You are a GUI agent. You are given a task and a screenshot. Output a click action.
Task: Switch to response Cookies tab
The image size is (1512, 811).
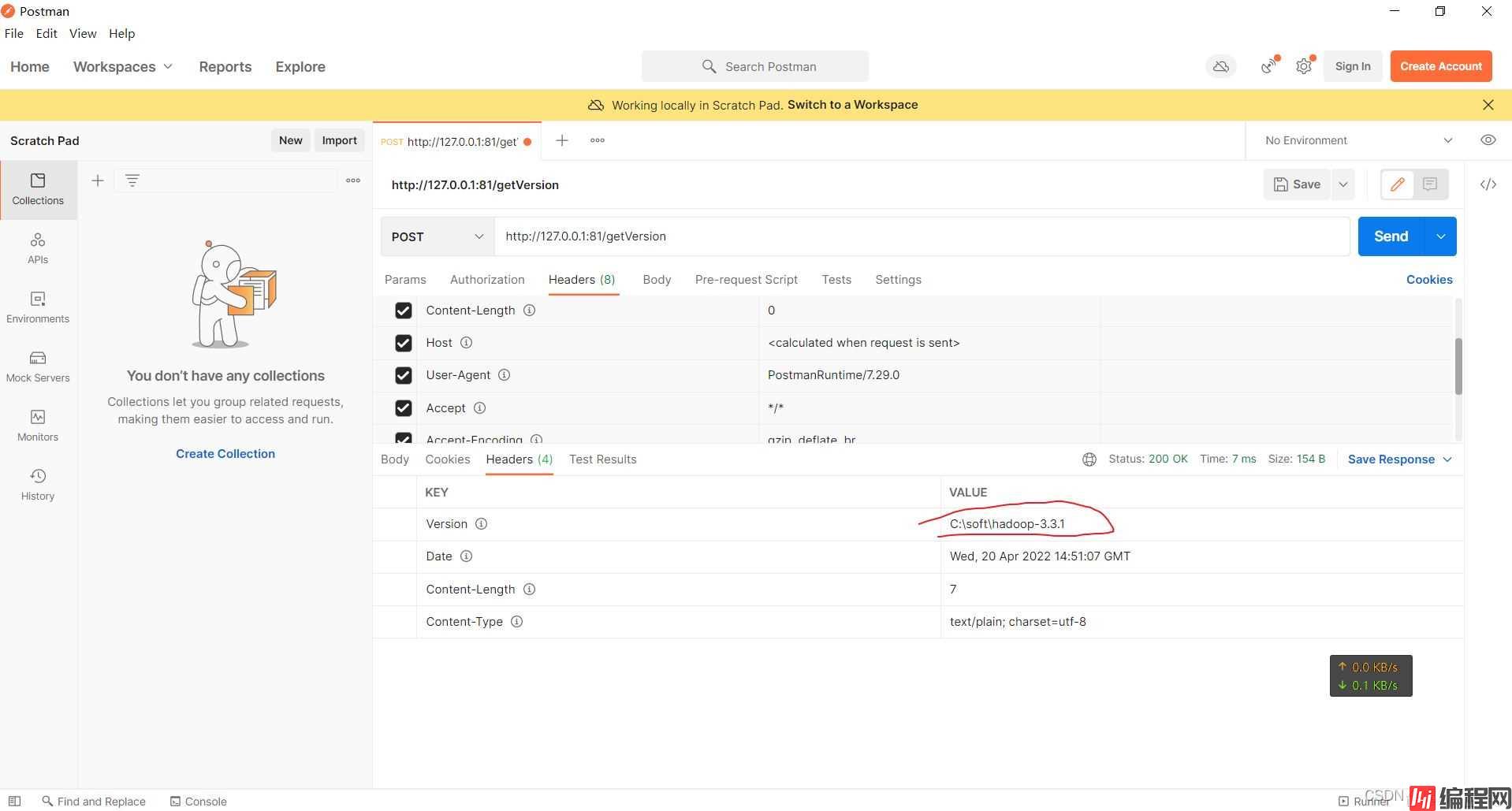point(448,459)
